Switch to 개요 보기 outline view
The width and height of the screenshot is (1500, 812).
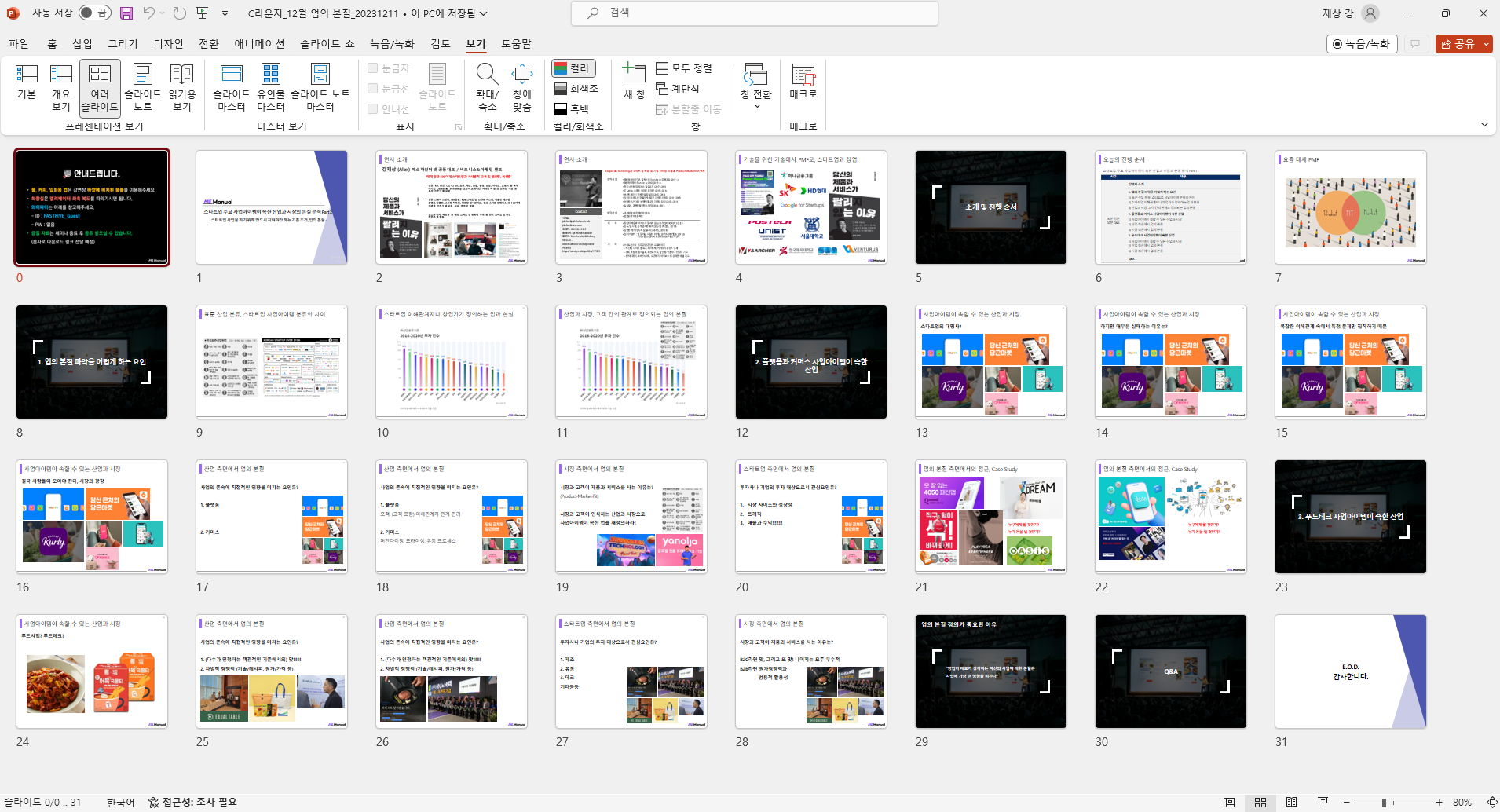point(61,87)
